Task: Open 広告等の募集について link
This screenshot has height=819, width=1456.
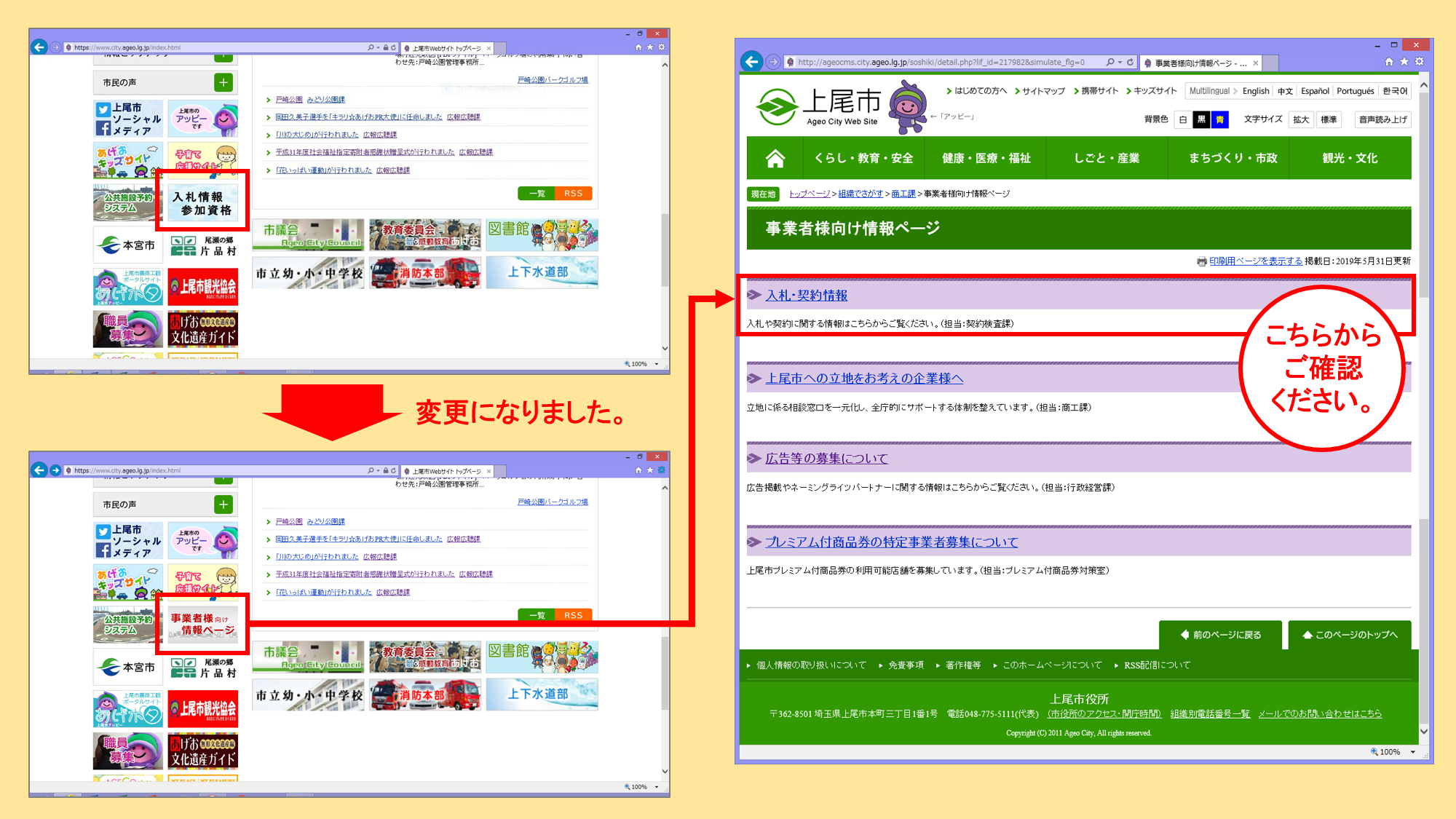Action: 826,459
